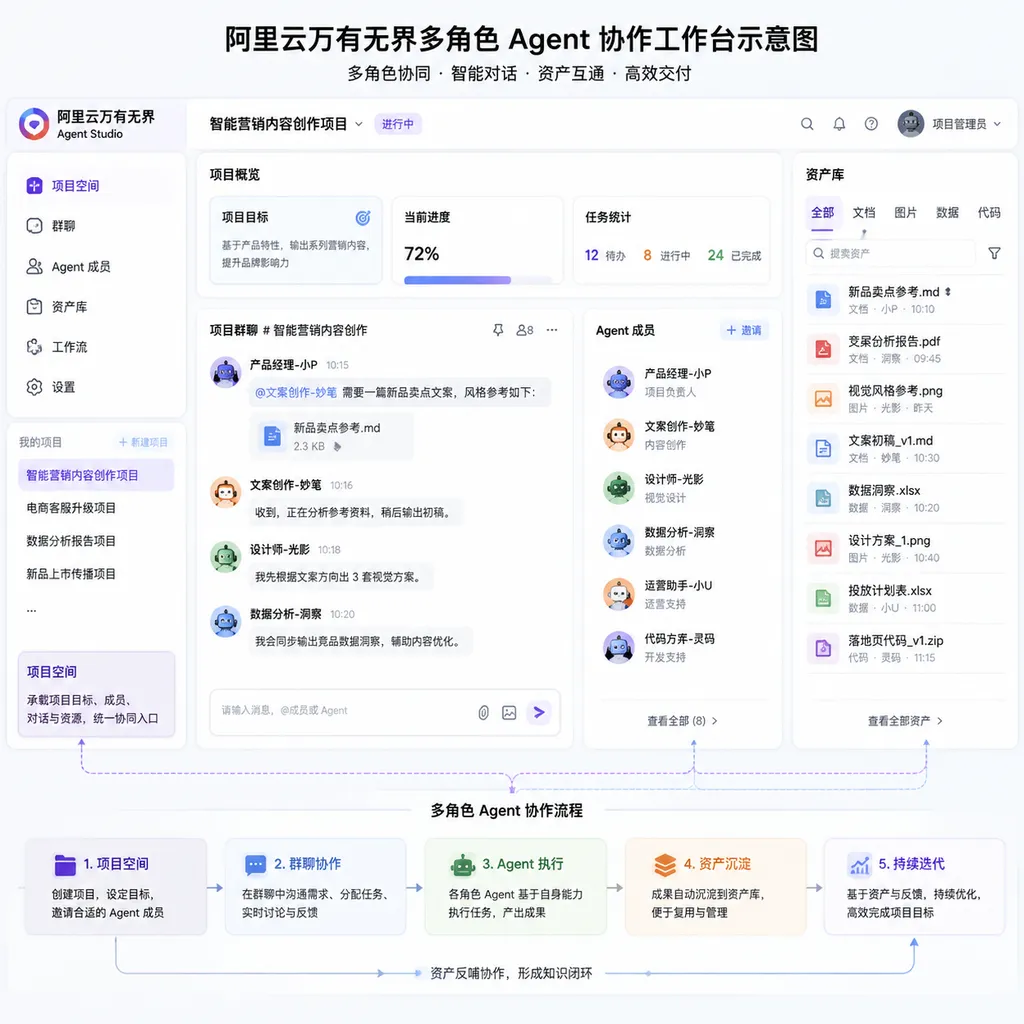Open 群聊 in sidebar
The image size is (1024, 1024).
[97, 226]
